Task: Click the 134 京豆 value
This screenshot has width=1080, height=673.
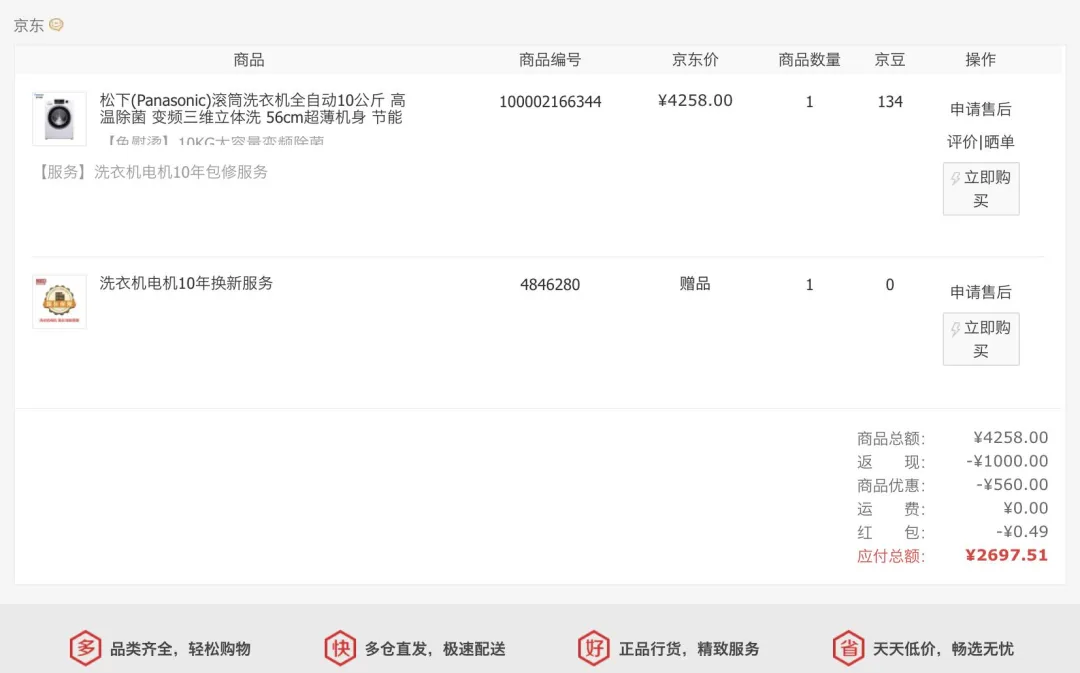Action: [x=890, y=102]
